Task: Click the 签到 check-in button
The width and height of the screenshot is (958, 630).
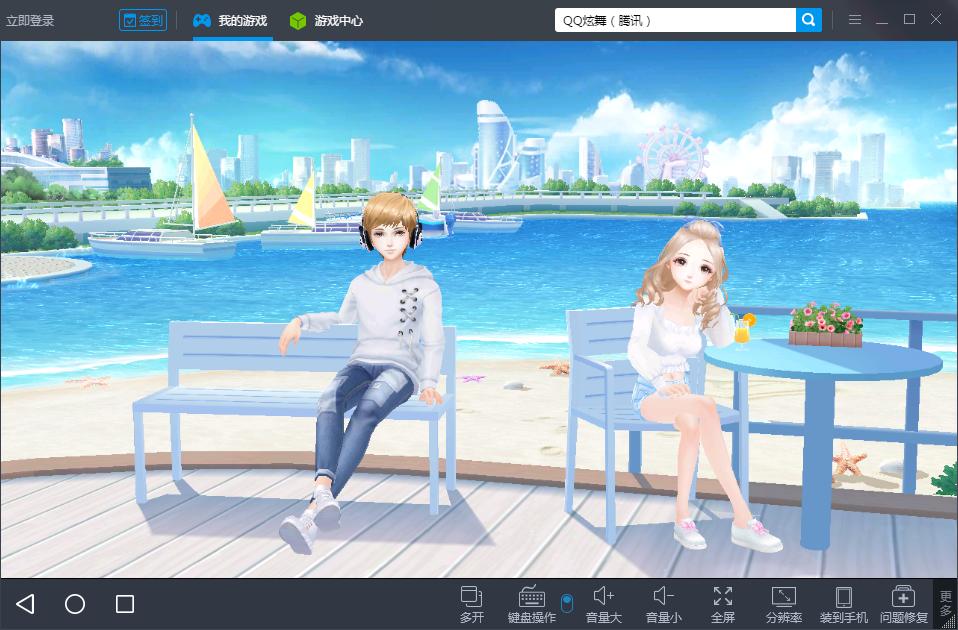Action: (142, 20)
